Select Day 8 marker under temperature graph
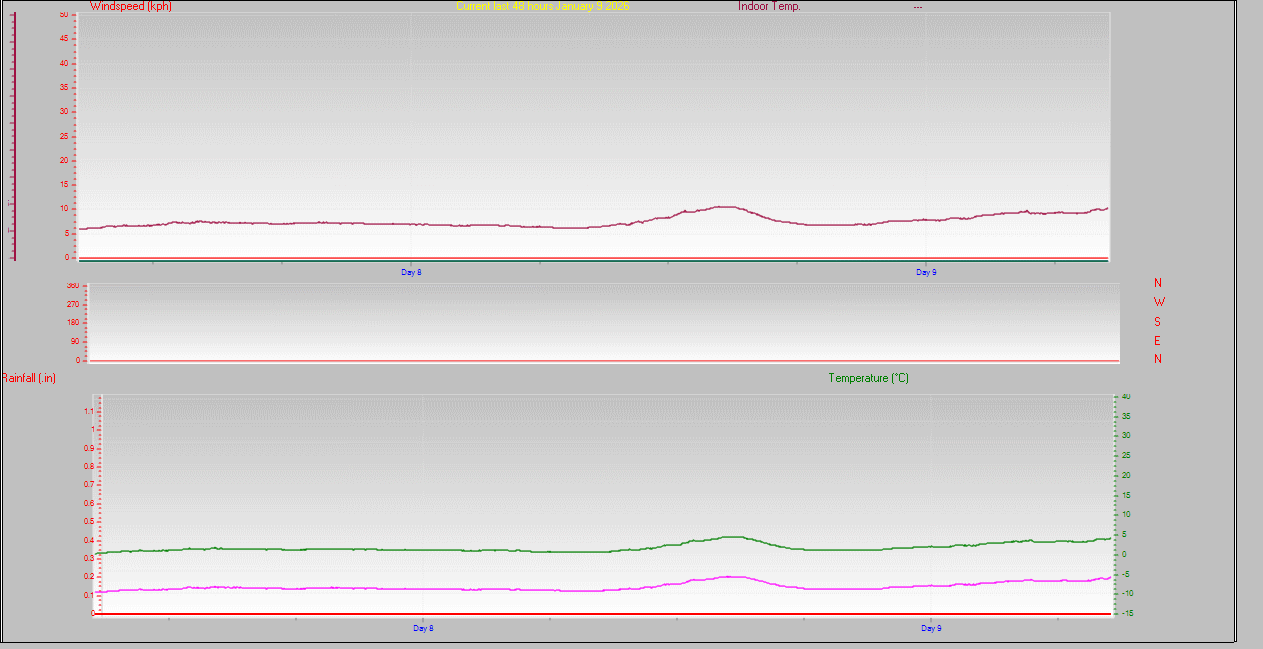The height and width of the screenshot is (649, 1263). click(x=423, y=628)
